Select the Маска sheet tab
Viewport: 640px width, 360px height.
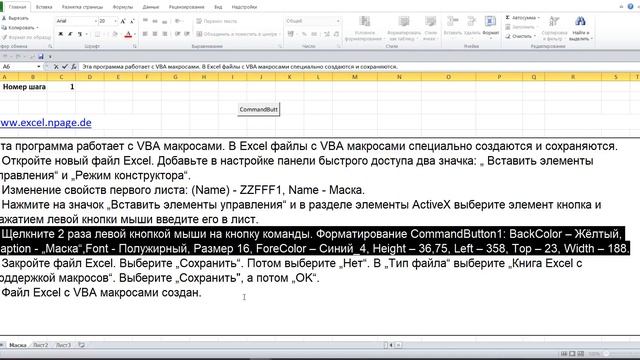18,345
